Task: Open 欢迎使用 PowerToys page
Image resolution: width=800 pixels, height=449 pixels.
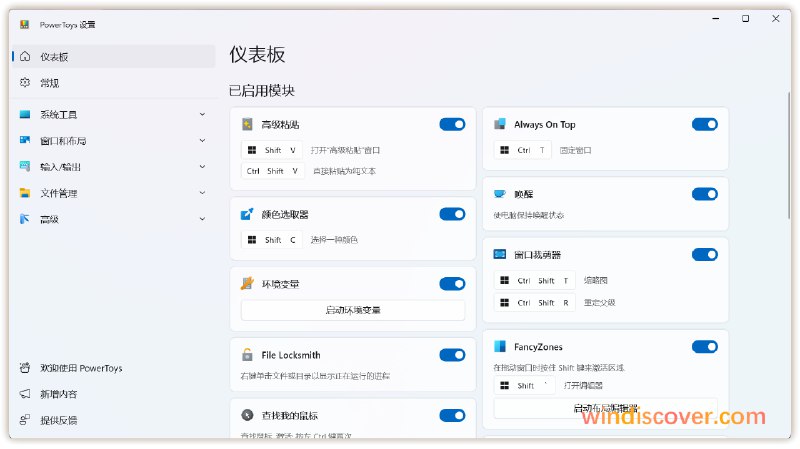Action: [113, 368]
